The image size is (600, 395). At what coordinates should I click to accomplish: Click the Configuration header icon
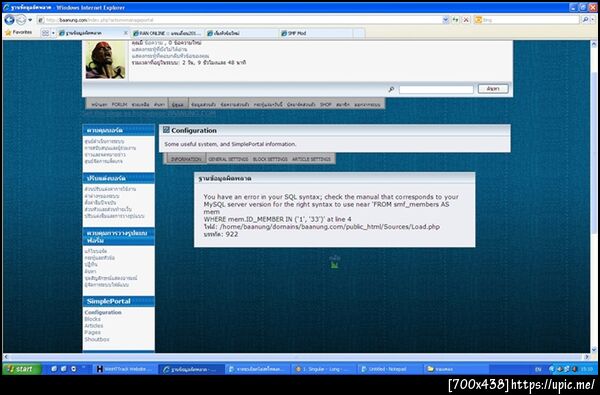coord(166,130)
